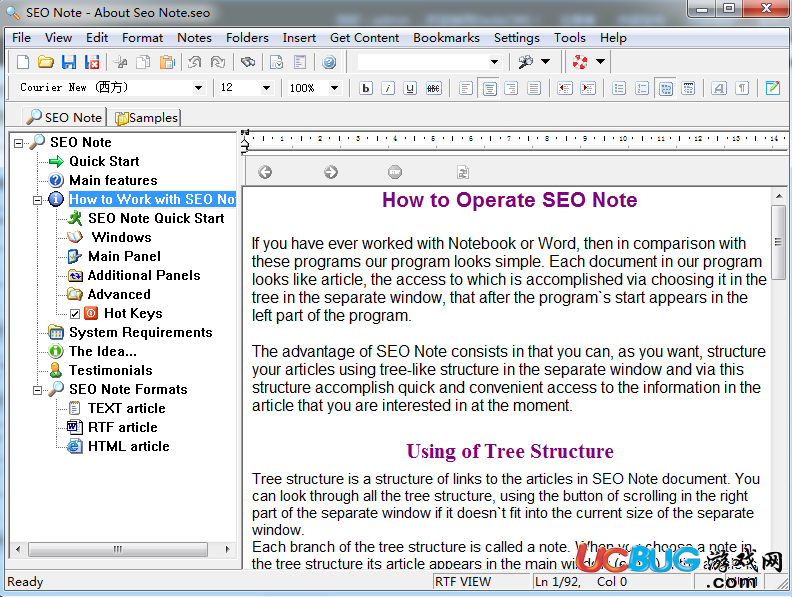Open the Courier New font dropdown
The image size is (792, 597).
click(199, 88)
